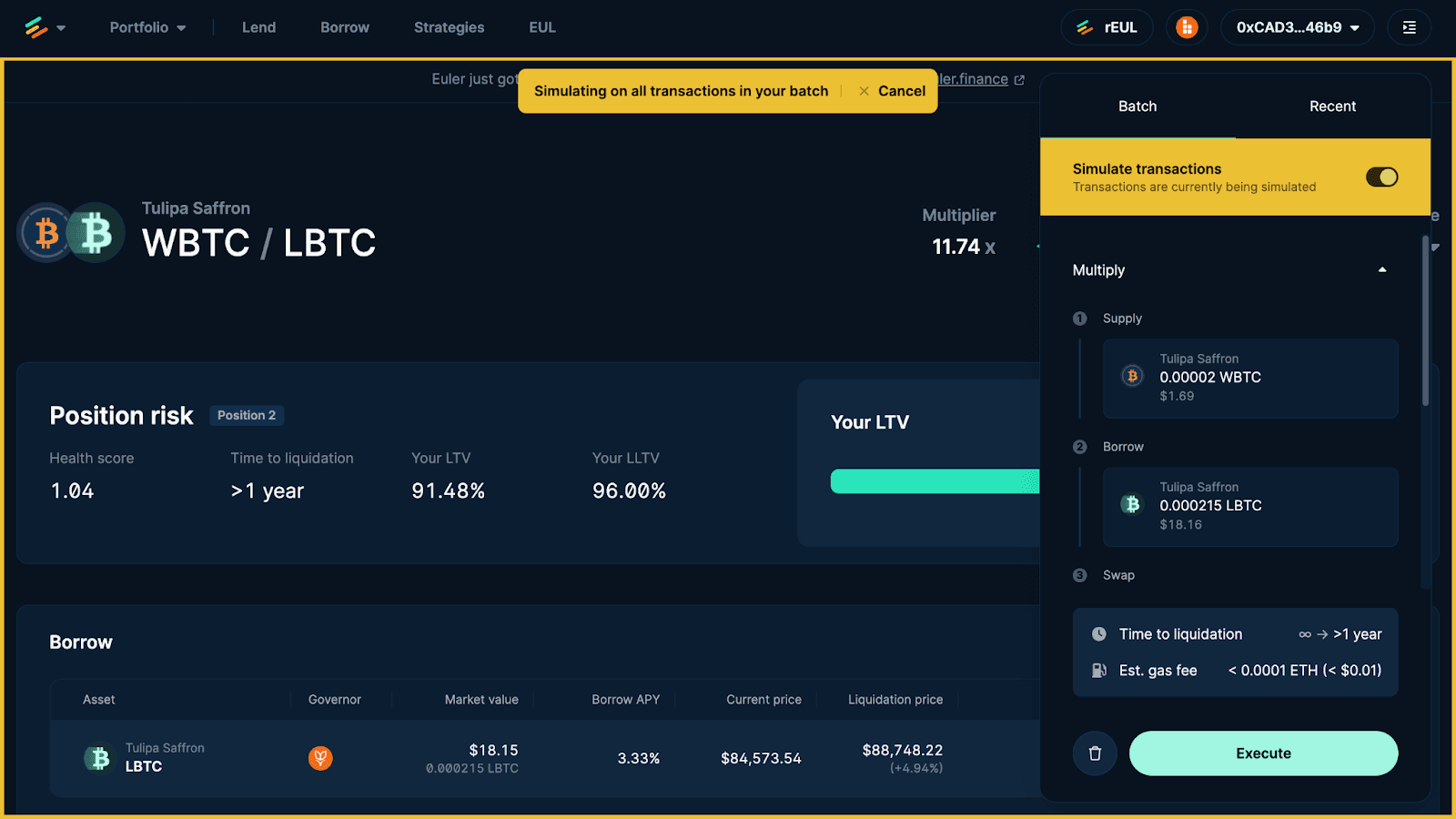Screen dimensions: 1456x819
Task: Click the Your LTV progress bar
Action: 934,481
